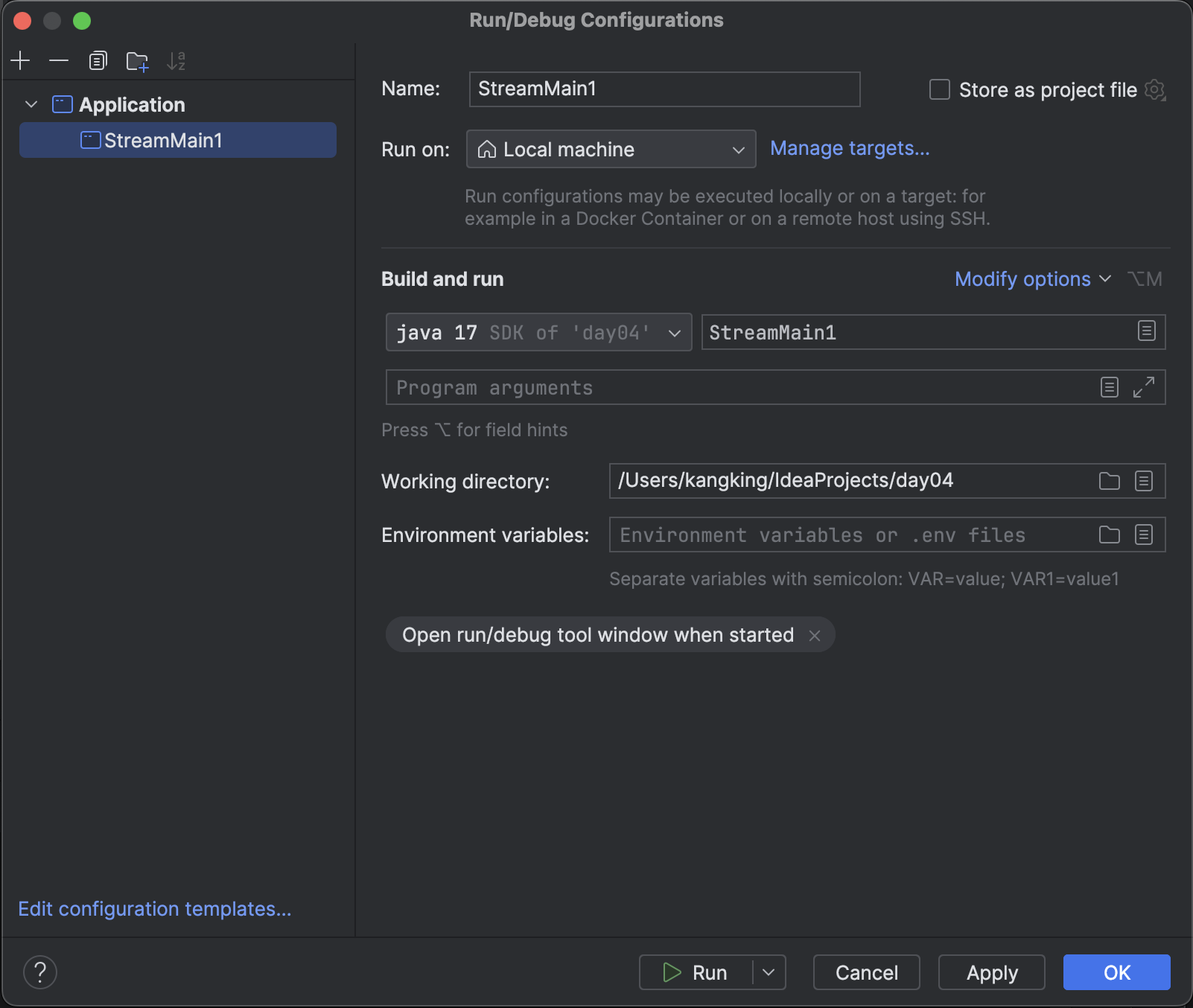Copy the selected configuration
The height and width of the screenshot is (1008, 1193).
coord(98,60)
